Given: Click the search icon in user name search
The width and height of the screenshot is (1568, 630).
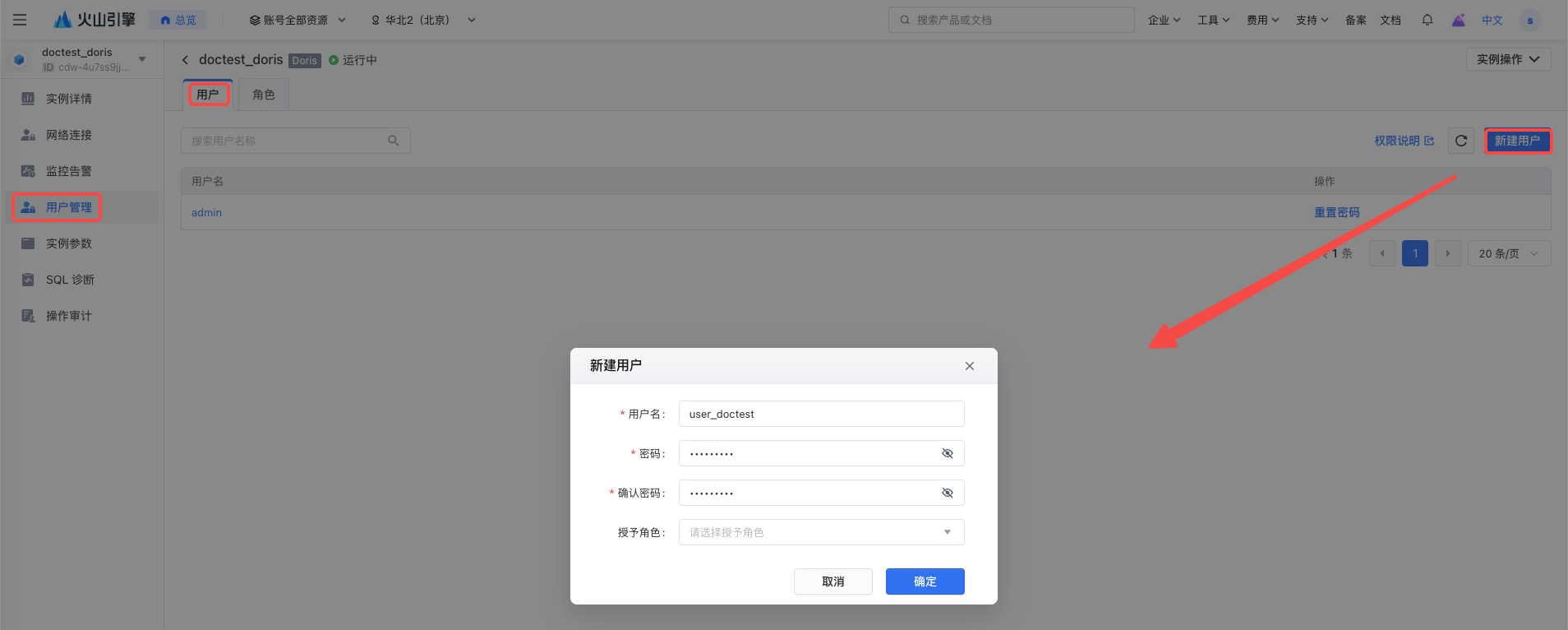Looking at the screenshot, I should click(394, 141).
